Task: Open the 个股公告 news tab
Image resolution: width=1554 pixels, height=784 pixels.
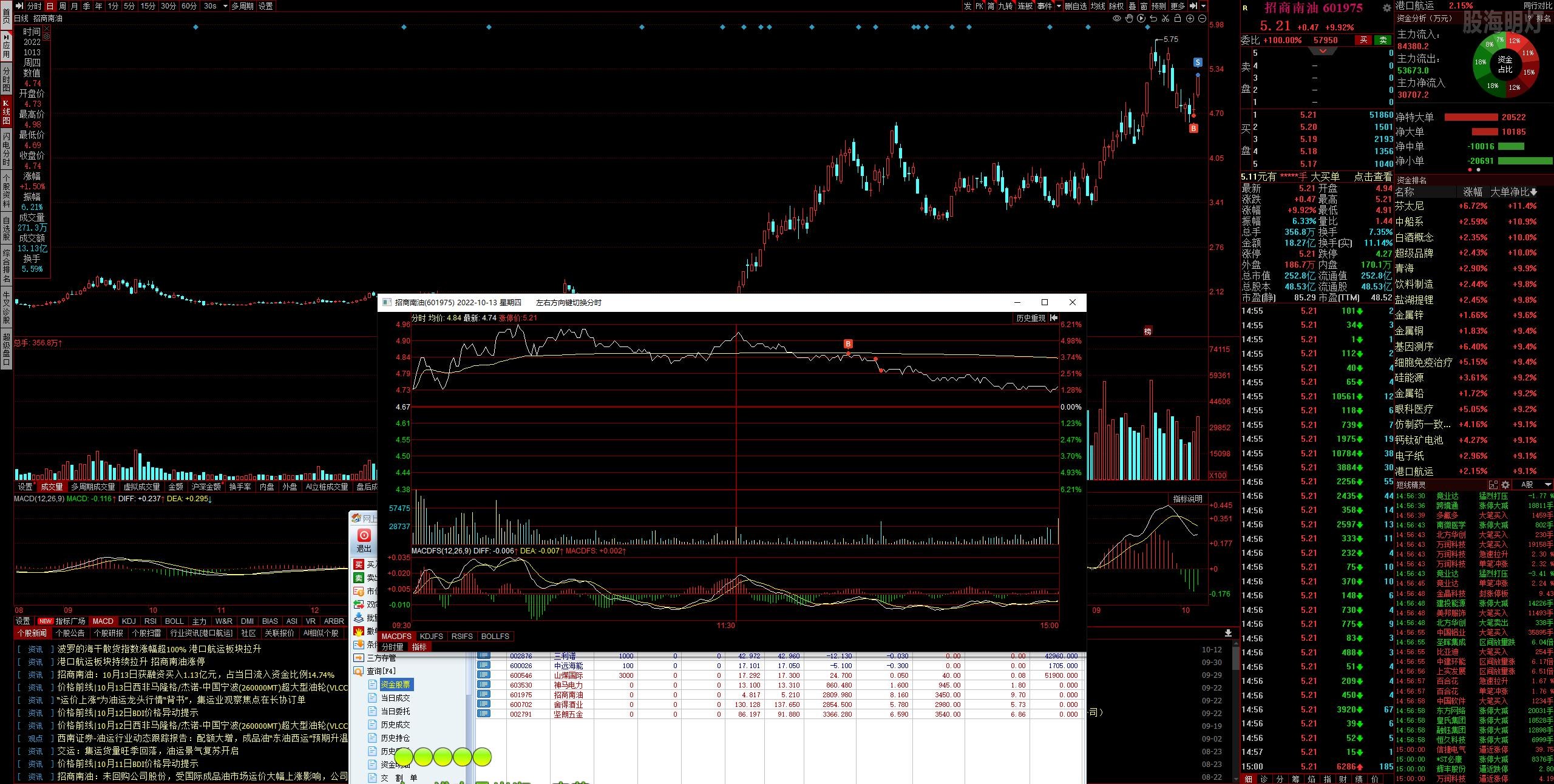Action: pos(70,633)
